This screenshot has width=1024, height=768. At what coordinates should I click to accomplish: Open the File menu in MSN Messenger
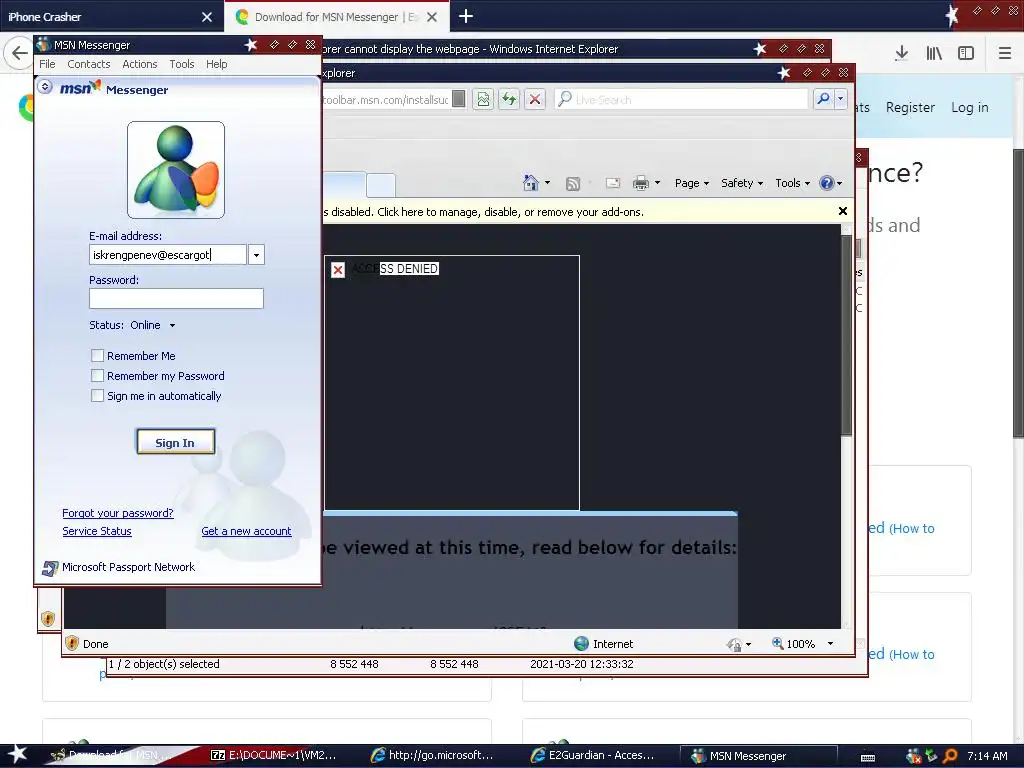[47, 64]
